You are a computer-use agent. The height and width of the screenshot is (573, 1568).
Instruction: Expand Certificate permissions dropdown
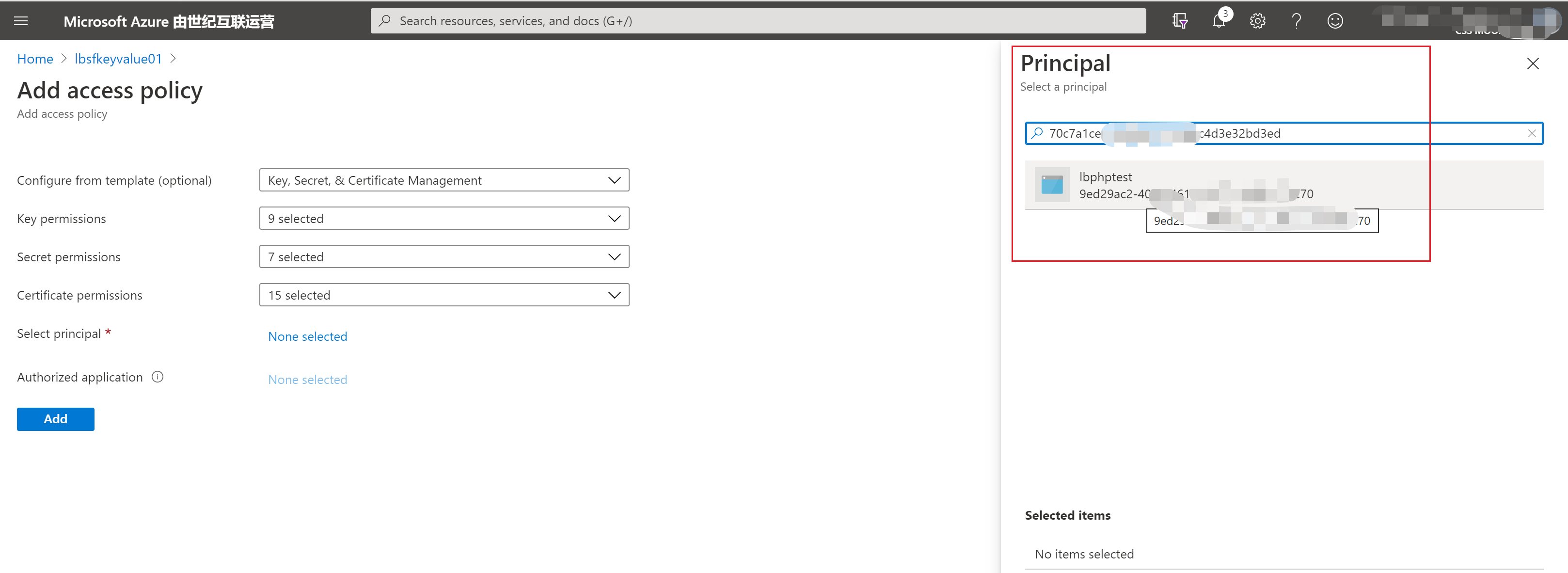[x=443, y=295]
